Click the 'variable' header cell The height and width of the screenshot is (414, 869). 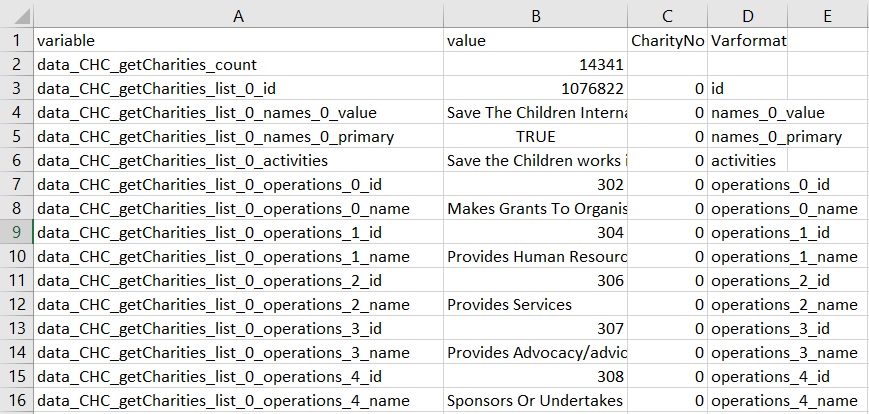pos(238,40)
